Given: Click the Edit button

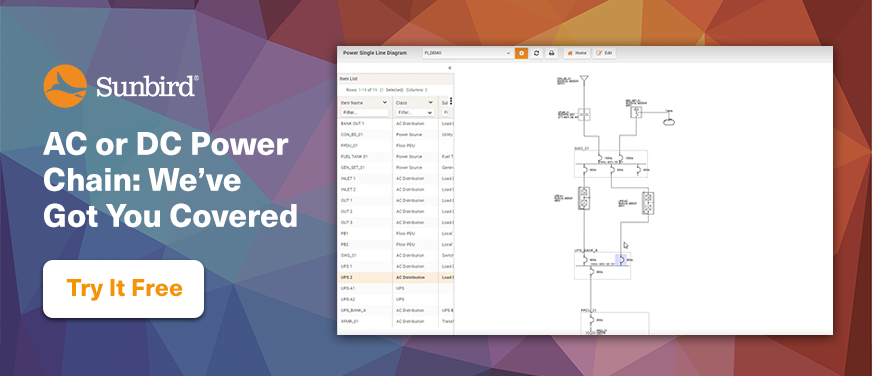Looking at the screenshot, I should (604, 53).
